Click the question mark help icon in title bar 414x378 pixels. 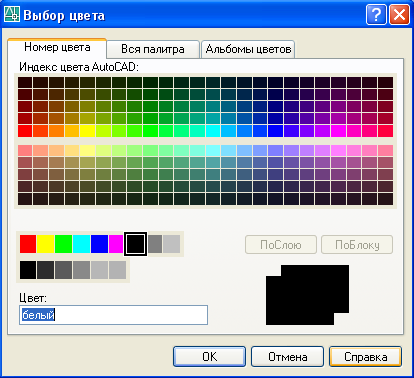376,15
